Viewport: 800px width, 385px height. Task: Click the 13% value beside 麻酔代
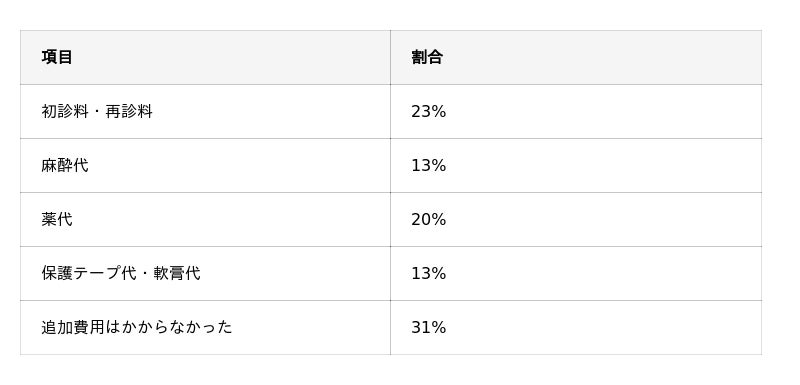(429, 165)
